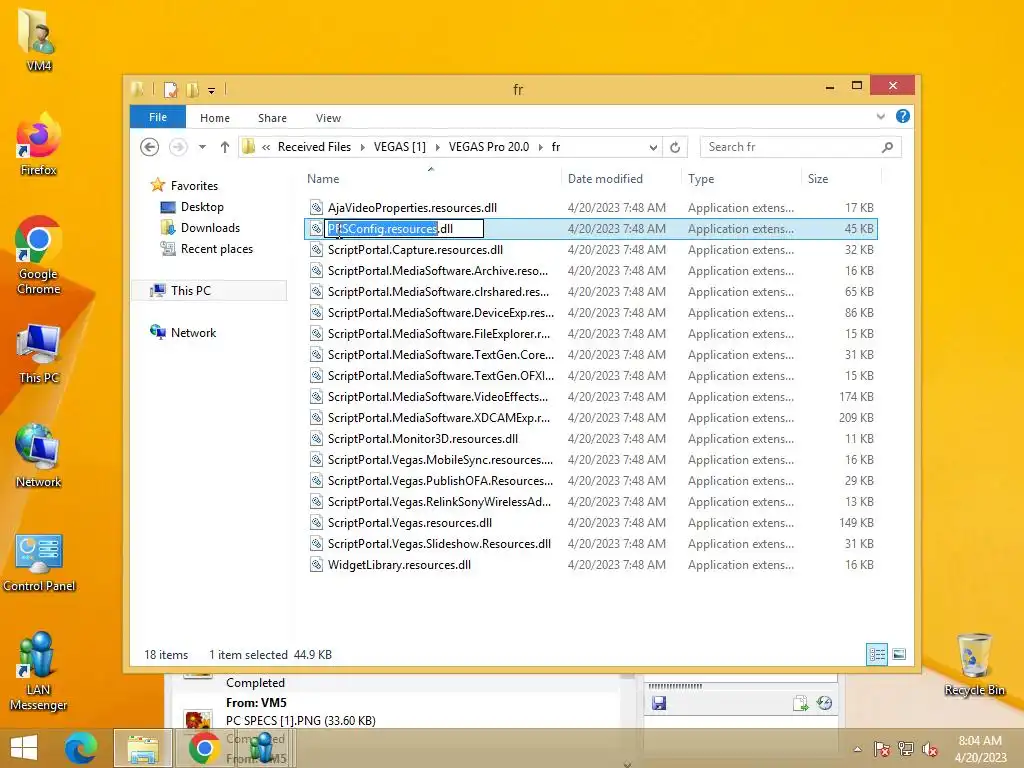The image size is (1024, 768).
Task: Go back with the Back arrow
Action: click(150, 147)
